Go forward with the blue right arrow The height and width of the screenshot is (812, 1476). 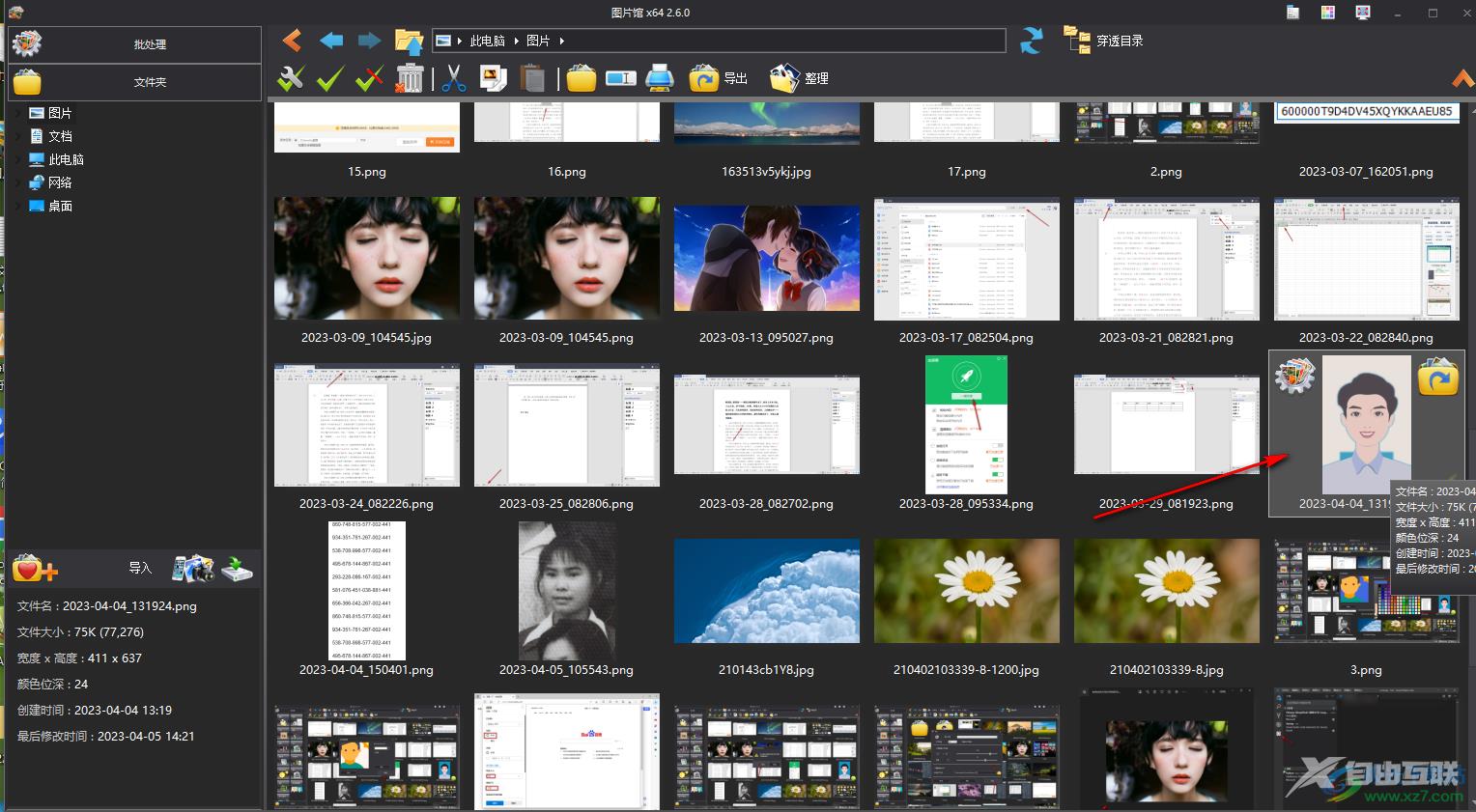pyautogui.click(x=369, y=41)
